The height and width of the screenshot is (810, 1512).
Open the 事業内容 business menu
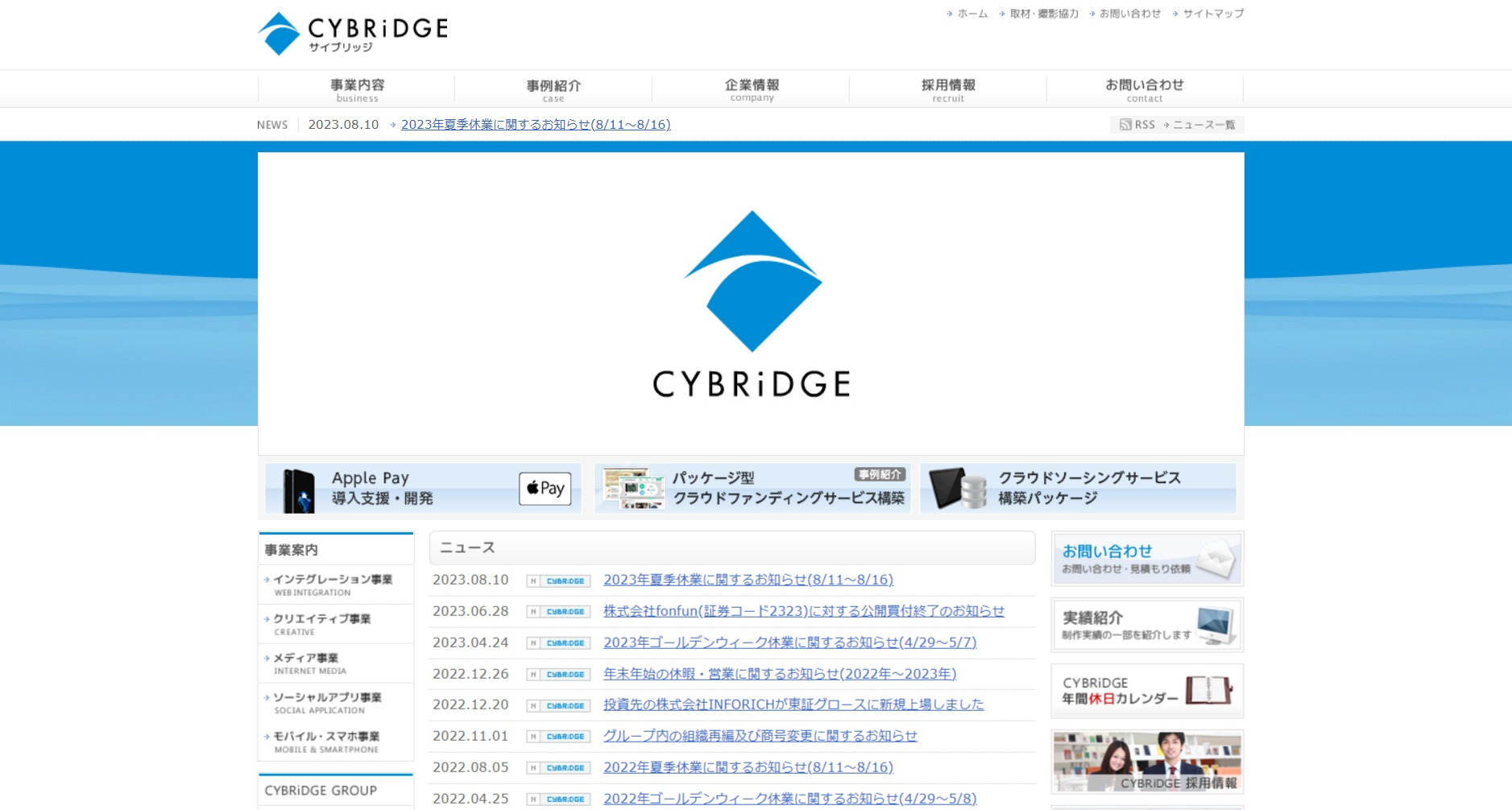pos(357,89)
